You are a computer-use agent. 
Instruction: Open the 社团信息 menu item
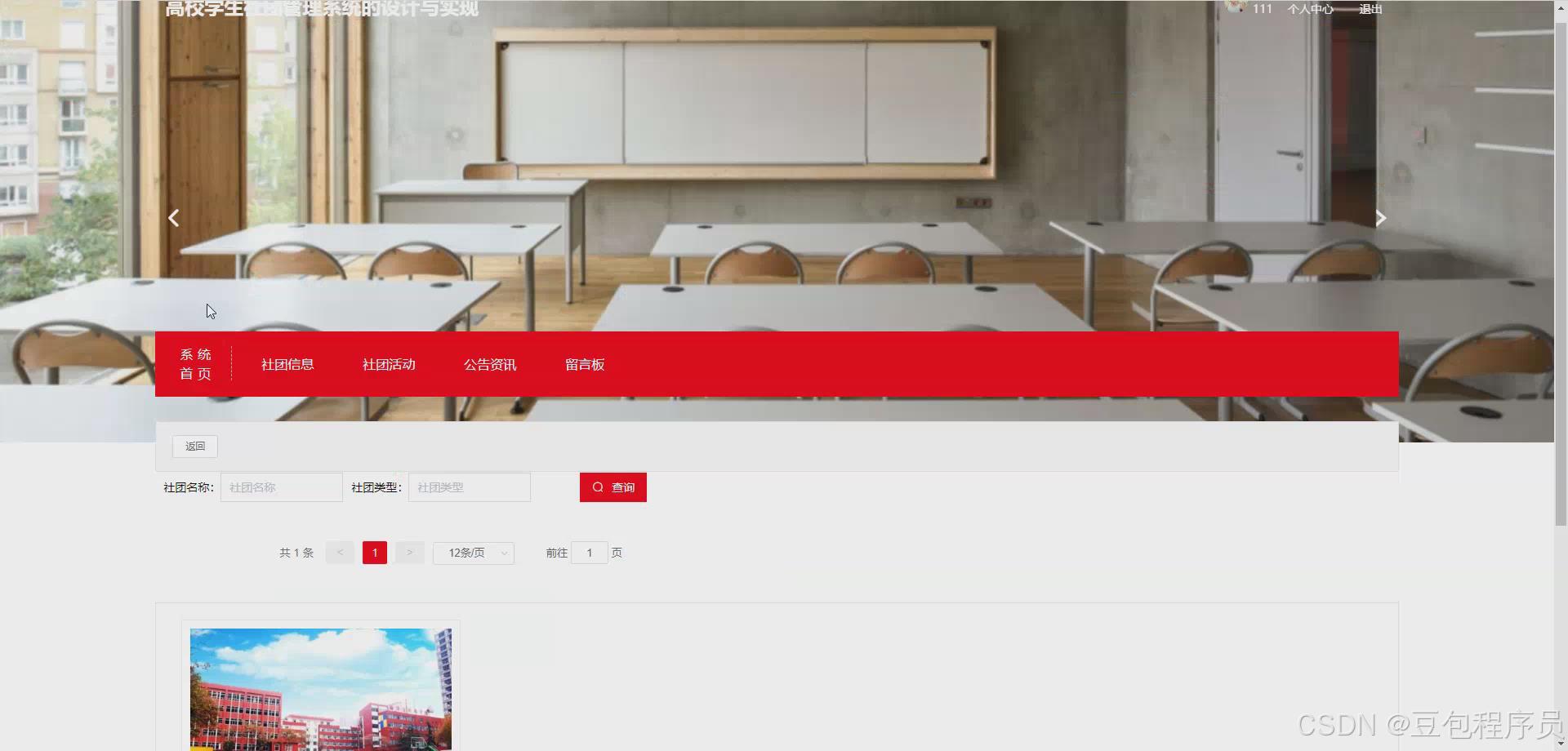click(287, 365)
